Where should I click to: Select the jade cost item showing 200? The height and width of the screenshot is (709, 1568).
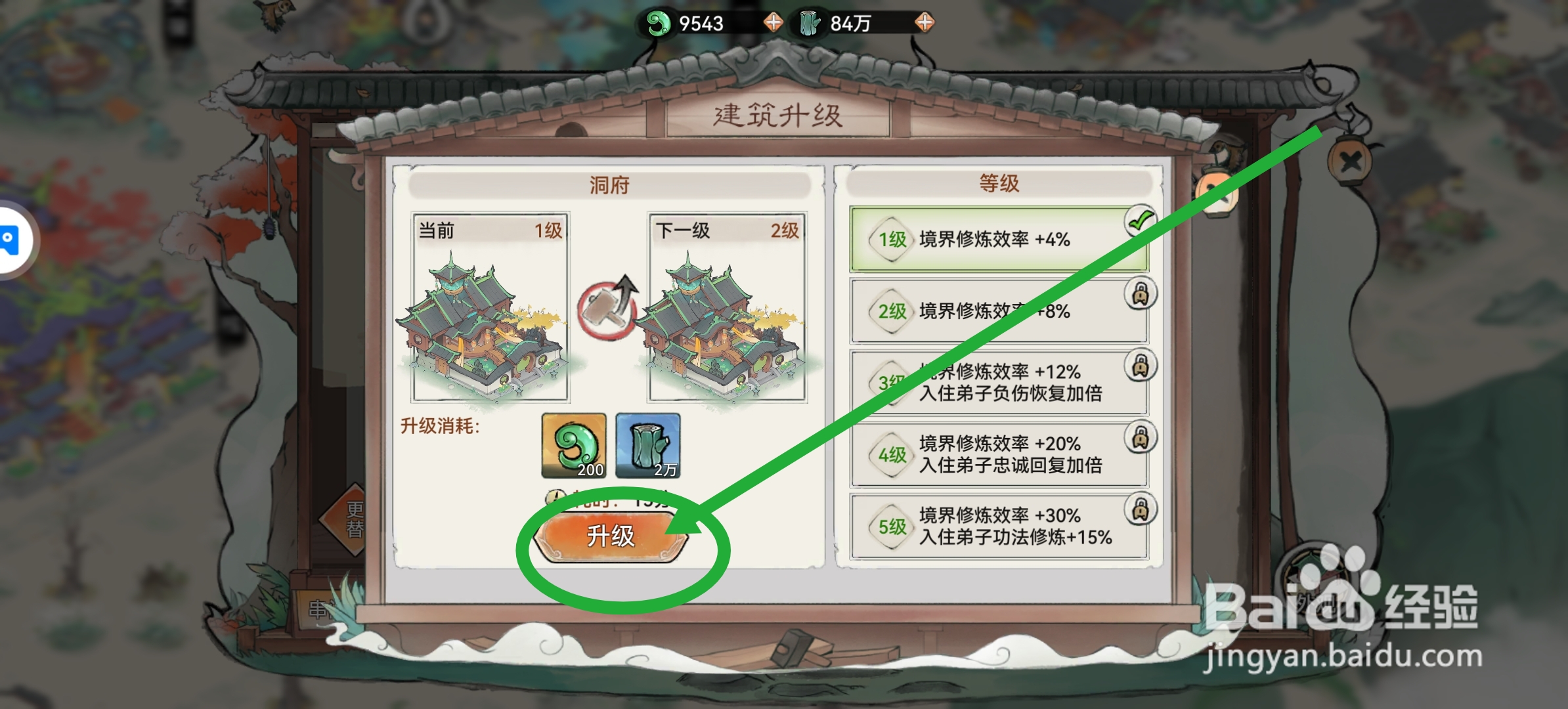tap(573, 446)
